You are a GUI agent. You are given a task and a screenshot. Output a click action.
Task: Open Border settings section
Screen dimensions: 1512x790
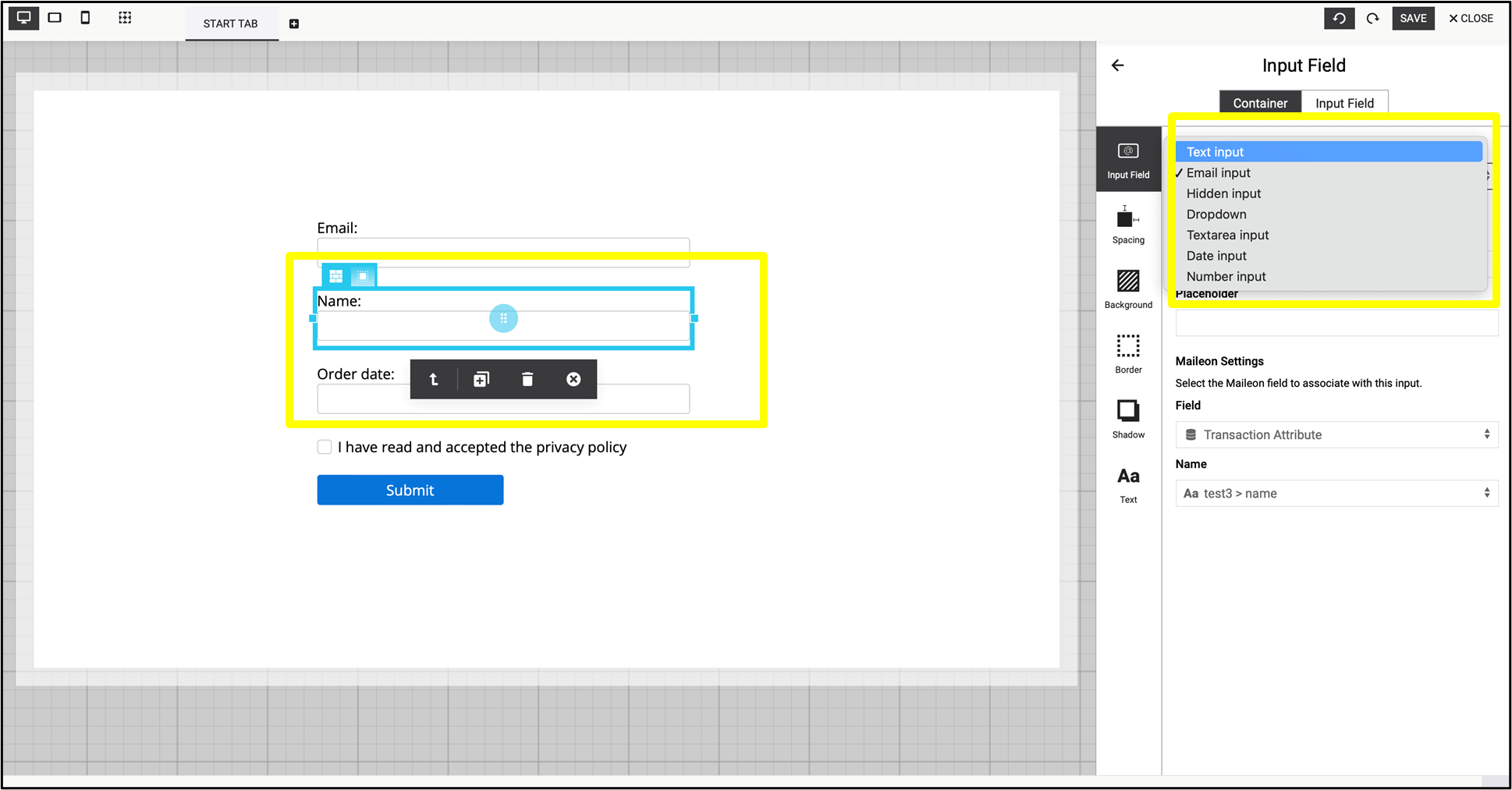[x=1128, y=354]
